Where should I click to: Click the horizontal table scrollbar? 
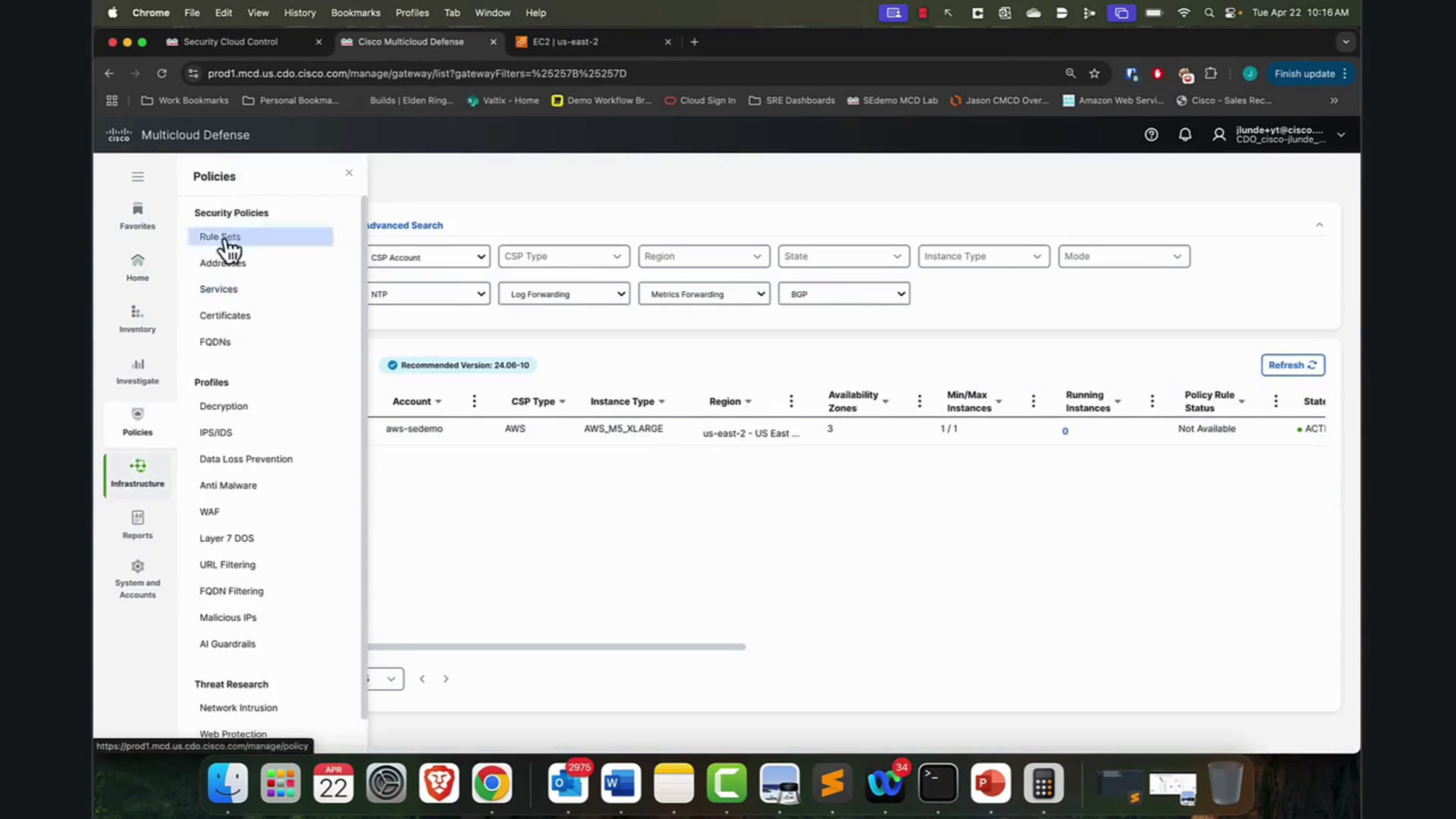point(556,647)
